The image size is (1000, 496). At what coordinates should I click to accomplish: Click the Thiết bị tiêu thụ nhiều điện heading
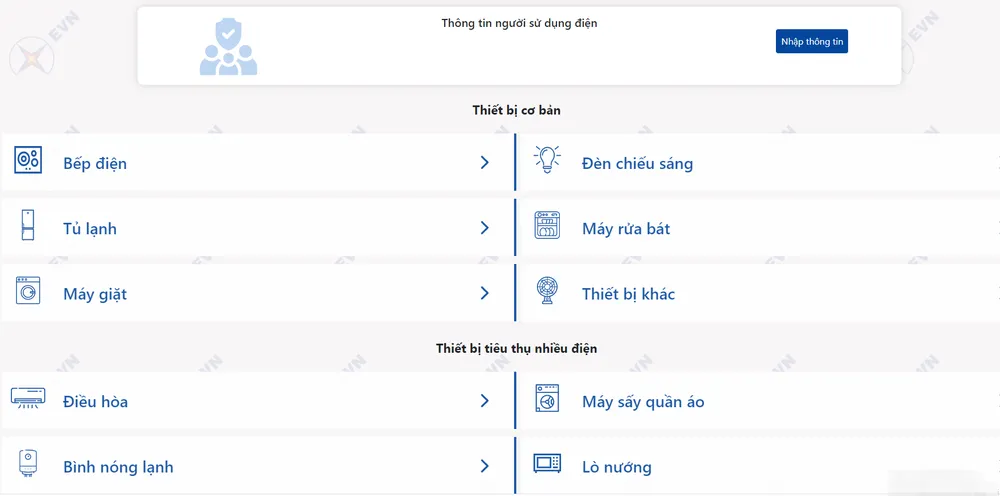[517, 349]
